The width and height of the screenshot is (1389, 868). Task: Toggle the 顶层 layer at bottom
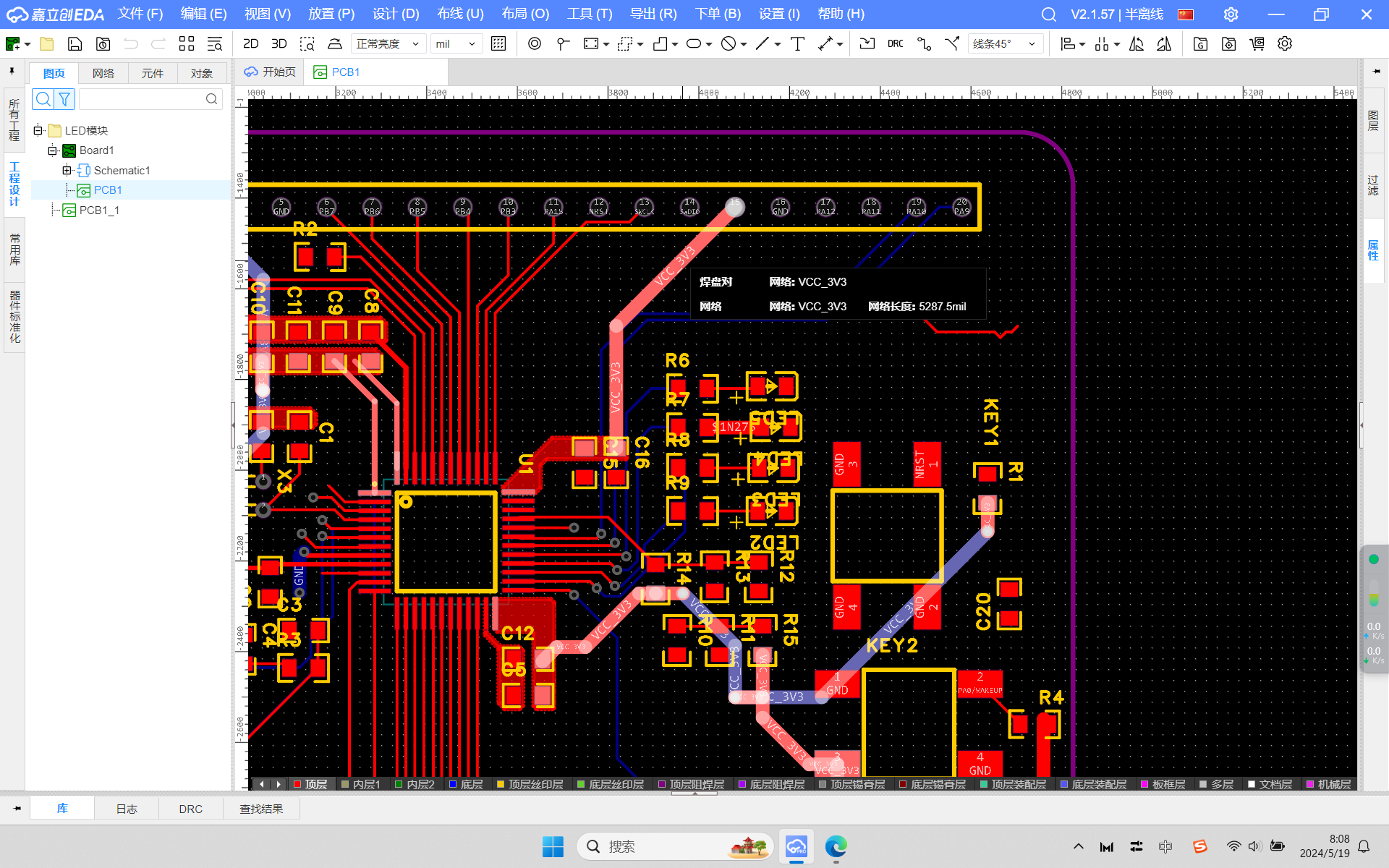point(315,784)
